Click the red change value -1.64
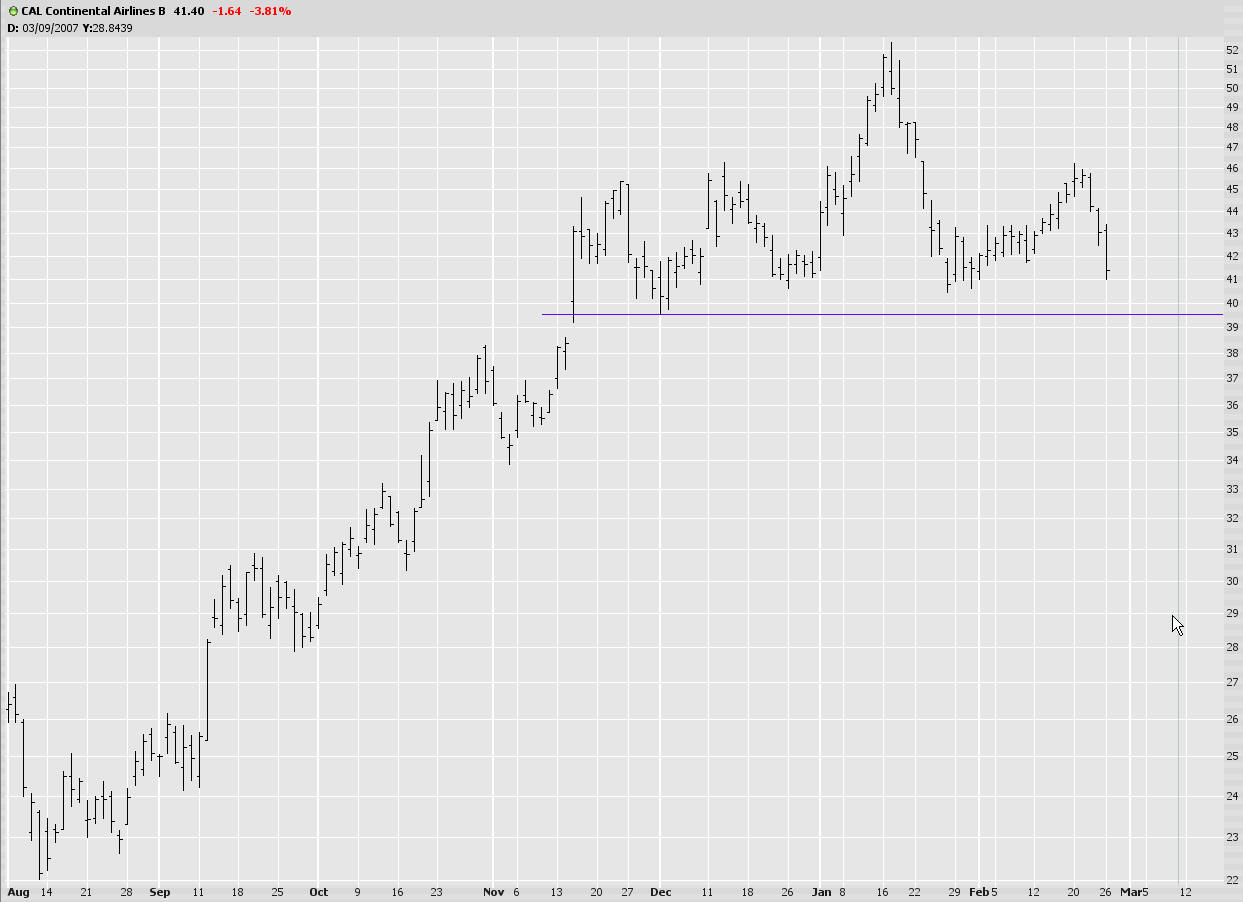This screenshot has width=1243, height=902. pos(228,11)
